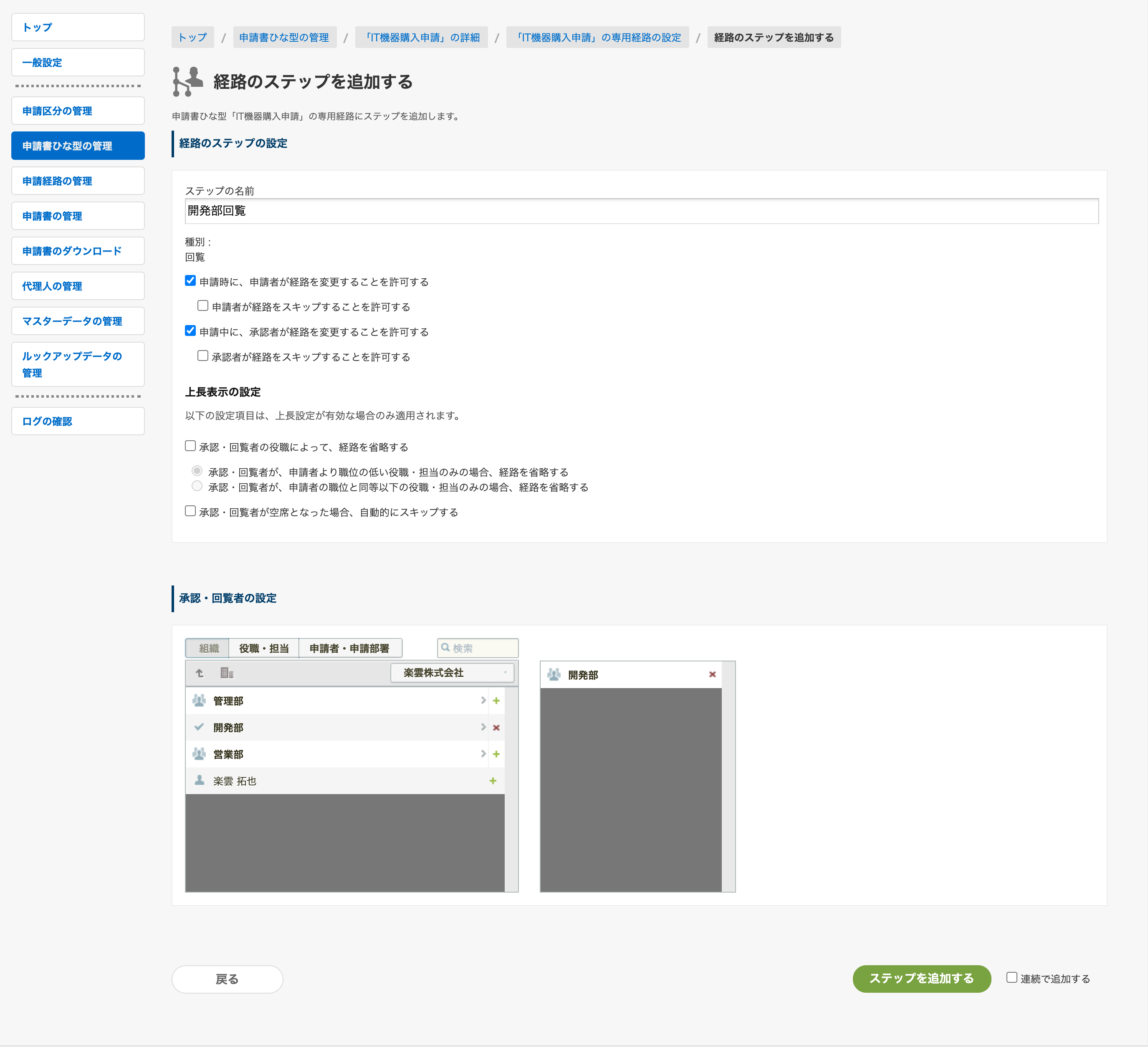
Task: Open ルックアップデータの管理 in the sidebar
Action: click(78, 364)
